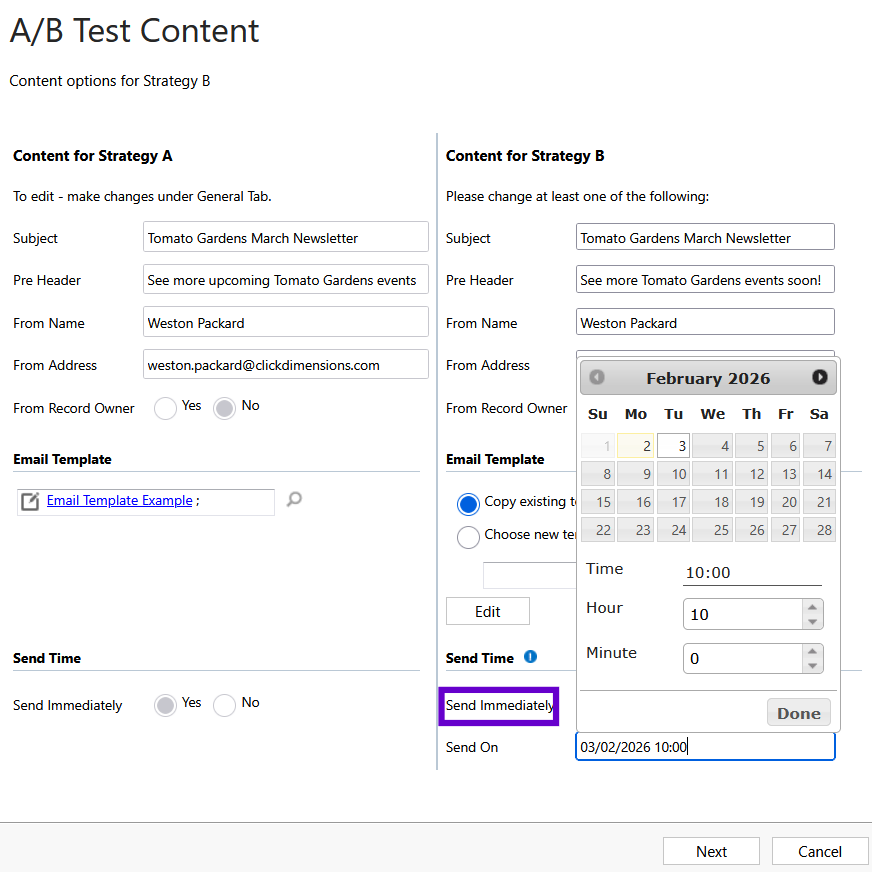Click the Strategy A From Name field
This screenshot has height=872, width=872.
click(x=286, y=322)
